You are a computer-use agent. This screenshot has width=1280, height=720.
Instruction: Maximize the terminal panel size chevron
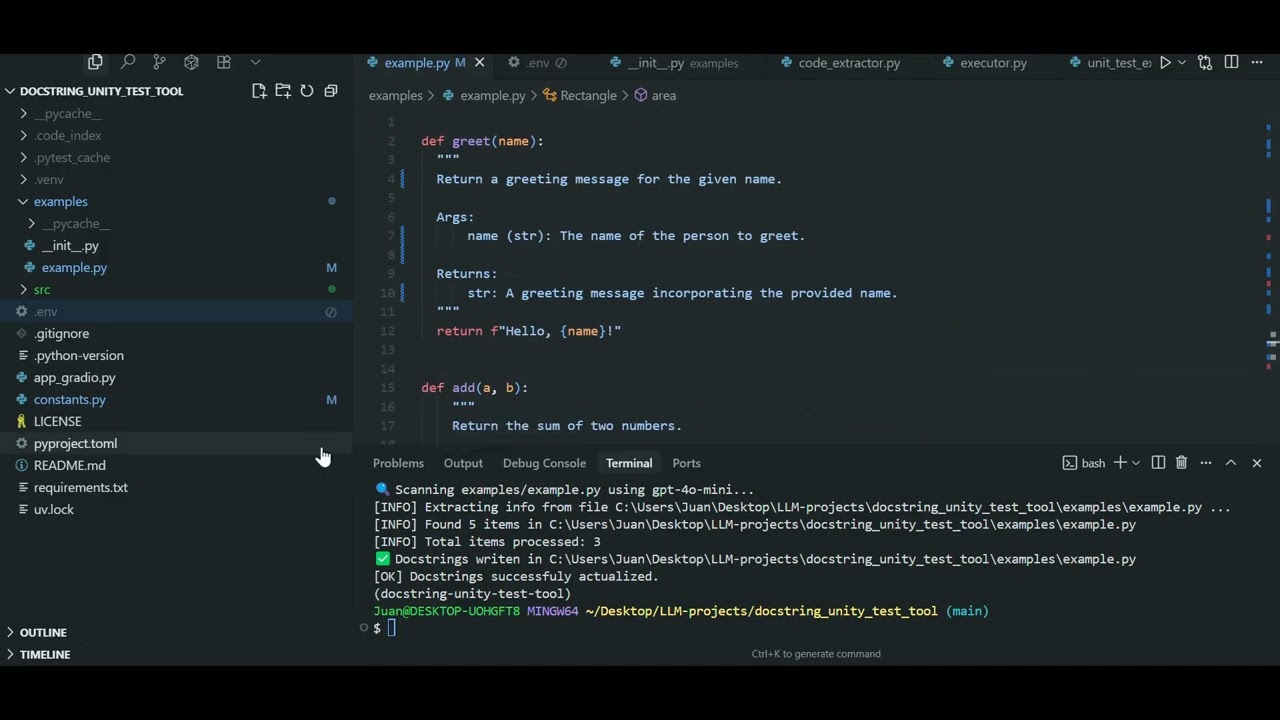tap(1231, 463)
